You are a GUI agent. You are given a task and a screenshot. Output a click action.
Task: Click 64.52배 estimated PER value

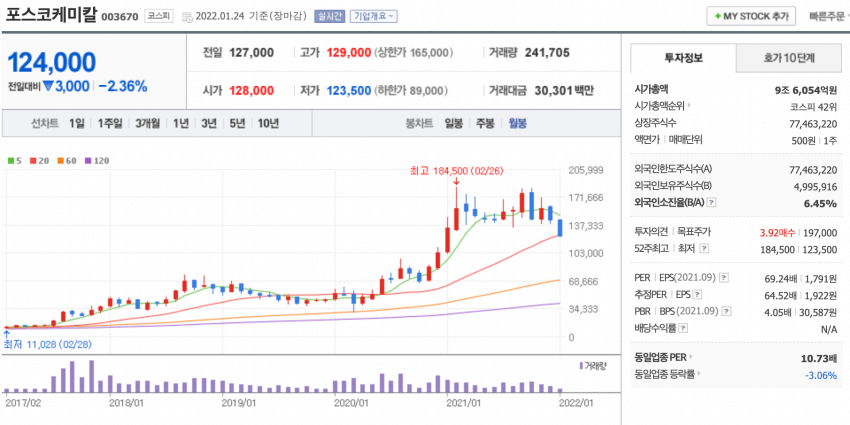[x=781, y=295]
